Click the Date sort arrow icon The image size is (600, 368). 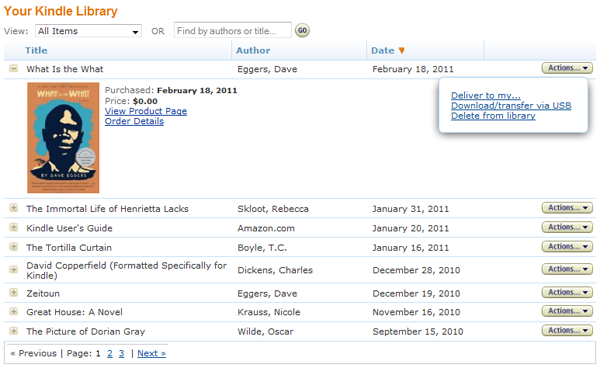point(401,50)
